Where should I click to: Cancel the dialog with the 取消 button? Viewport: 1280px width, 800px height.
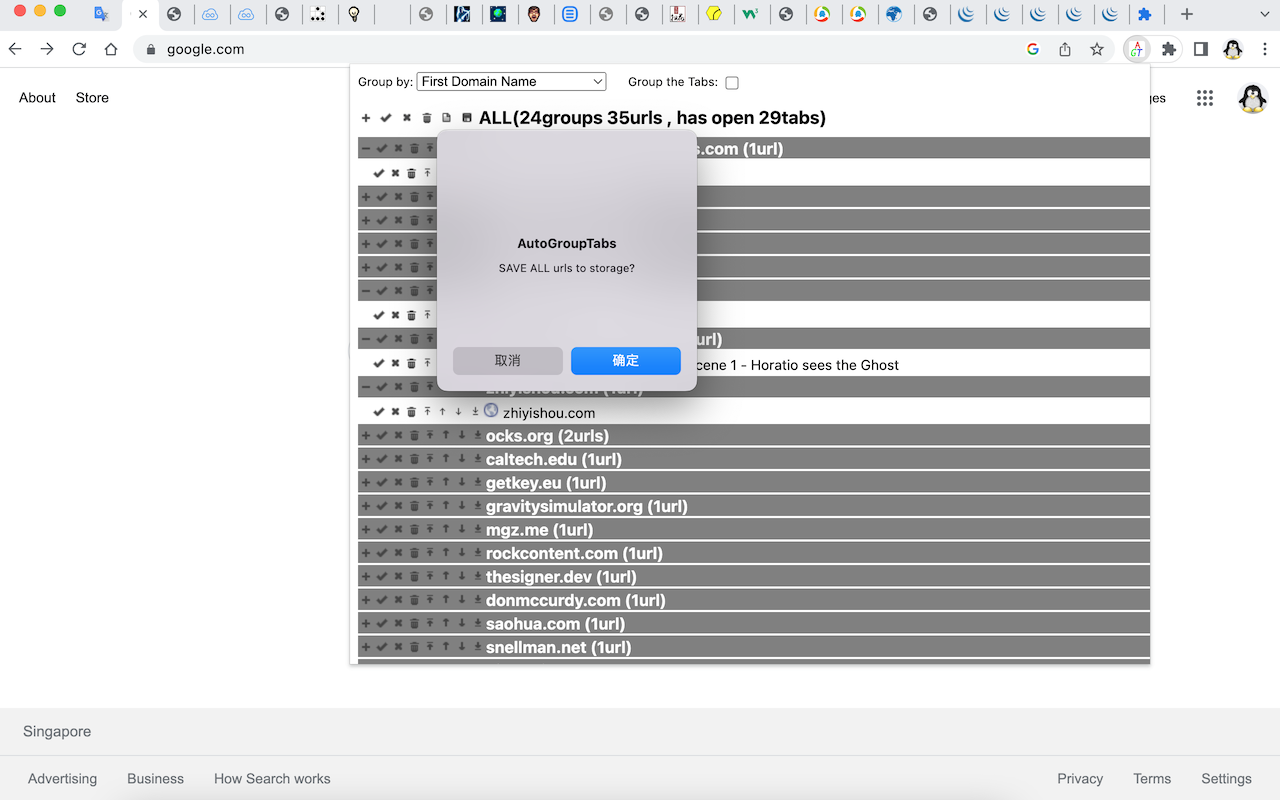click(x=507, y=361)
